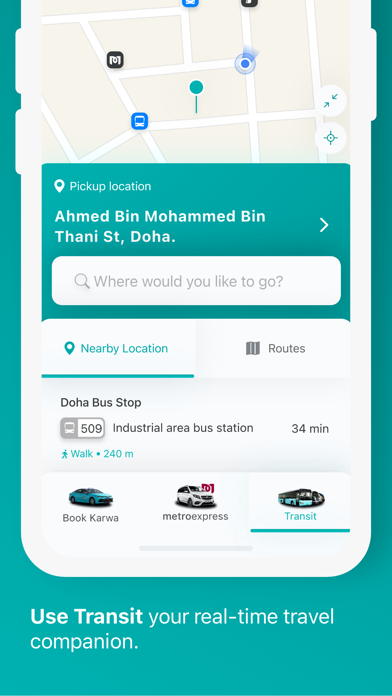The image size is (392, 696).
Task: Tap the Doha Bus Stop heading
Action: tap(101, 403)
